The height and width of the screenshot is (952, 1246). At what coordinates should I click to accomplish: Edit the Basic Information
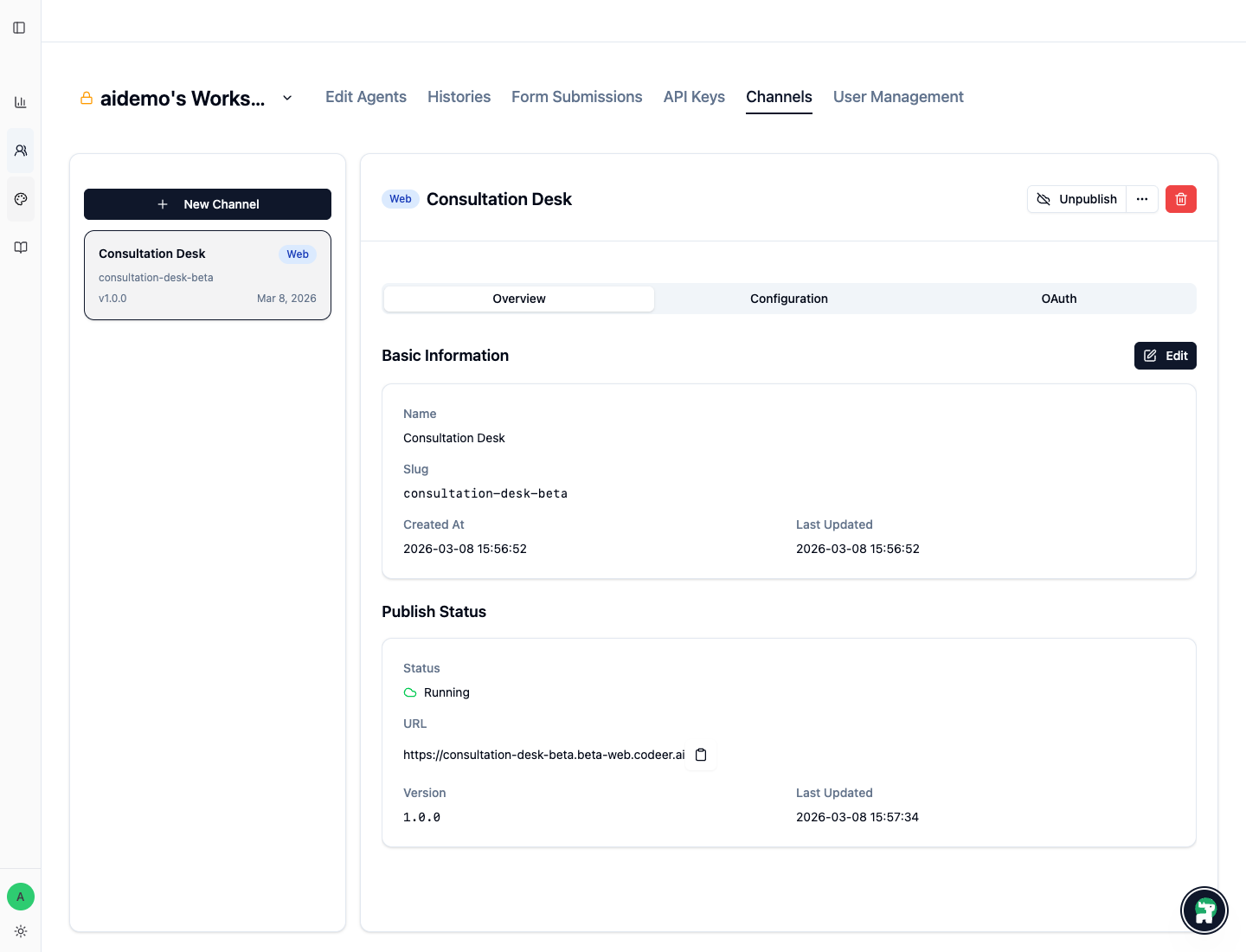[x=1165, y=356]
